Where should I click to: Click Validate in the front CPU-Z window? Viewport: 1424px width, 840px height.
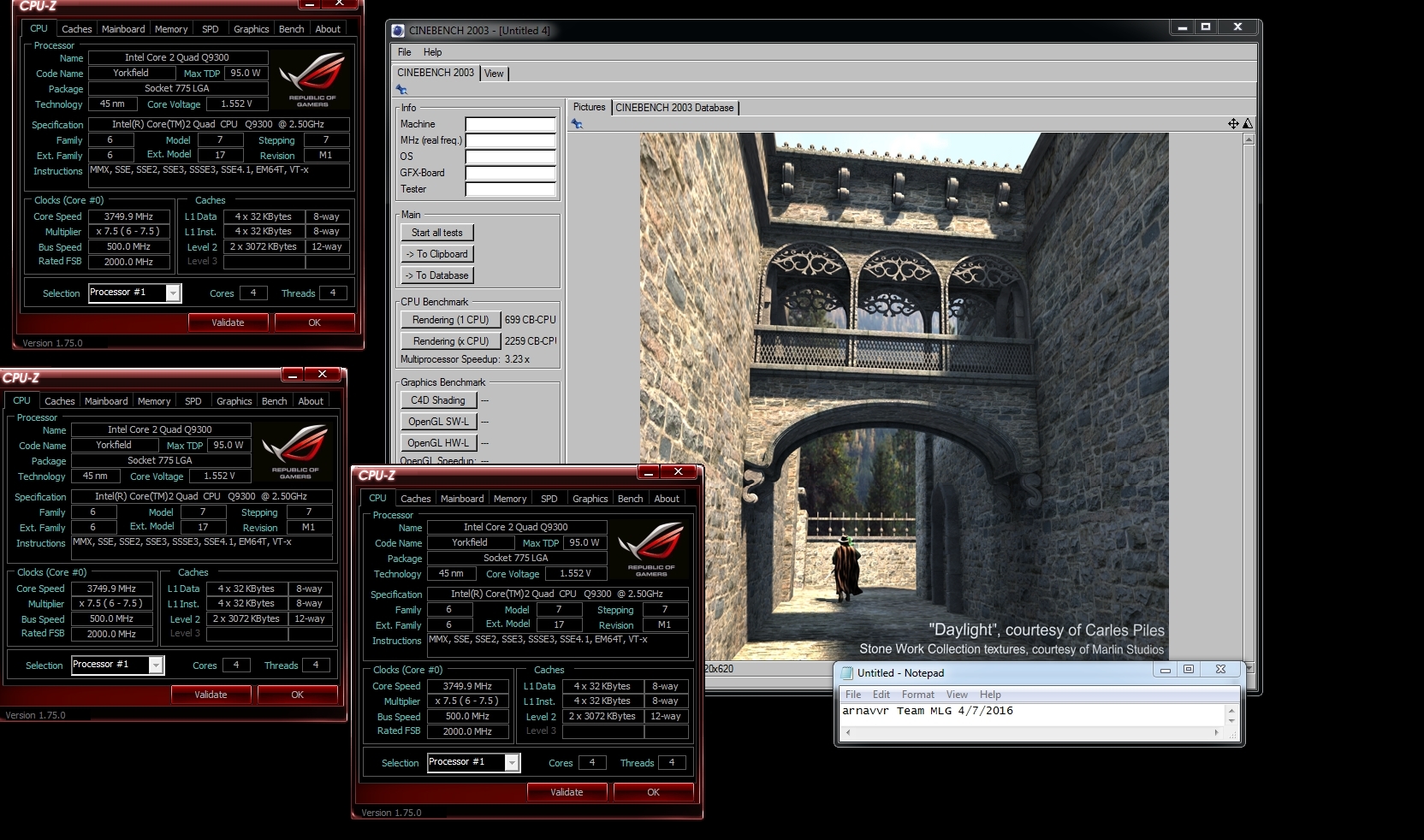coord(567,792)
